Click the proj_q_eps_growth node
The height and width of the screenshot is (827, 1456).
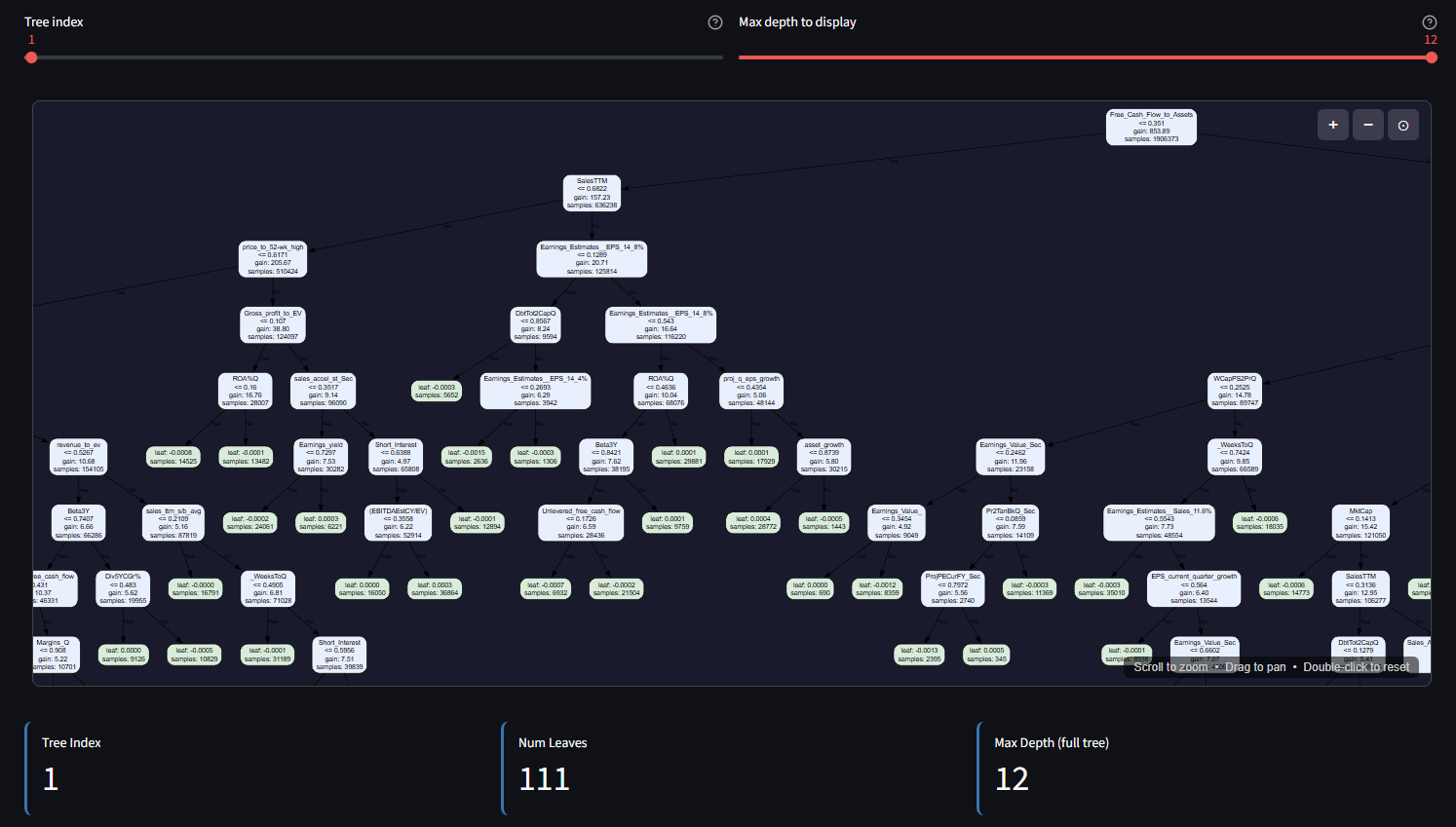751,391
